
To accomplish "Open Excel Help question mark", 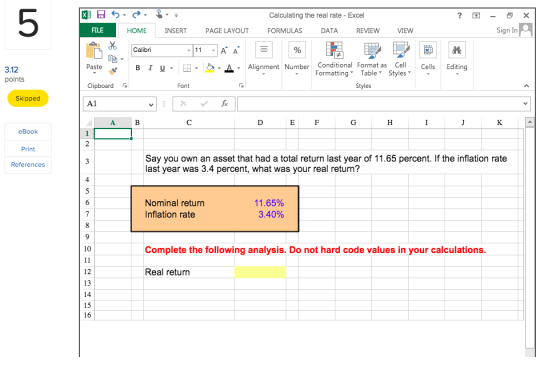I will (459, 15).
